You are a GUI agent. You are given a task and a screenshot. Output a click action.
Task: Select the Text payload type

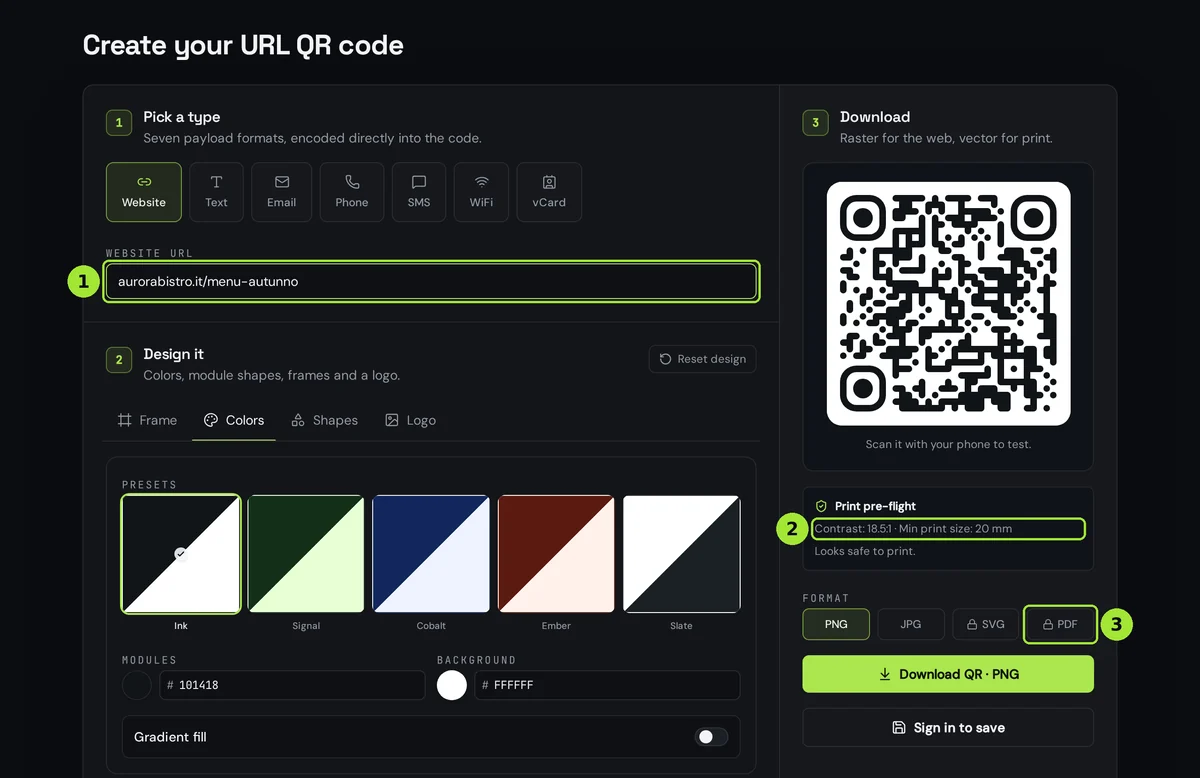coord(216,192)
